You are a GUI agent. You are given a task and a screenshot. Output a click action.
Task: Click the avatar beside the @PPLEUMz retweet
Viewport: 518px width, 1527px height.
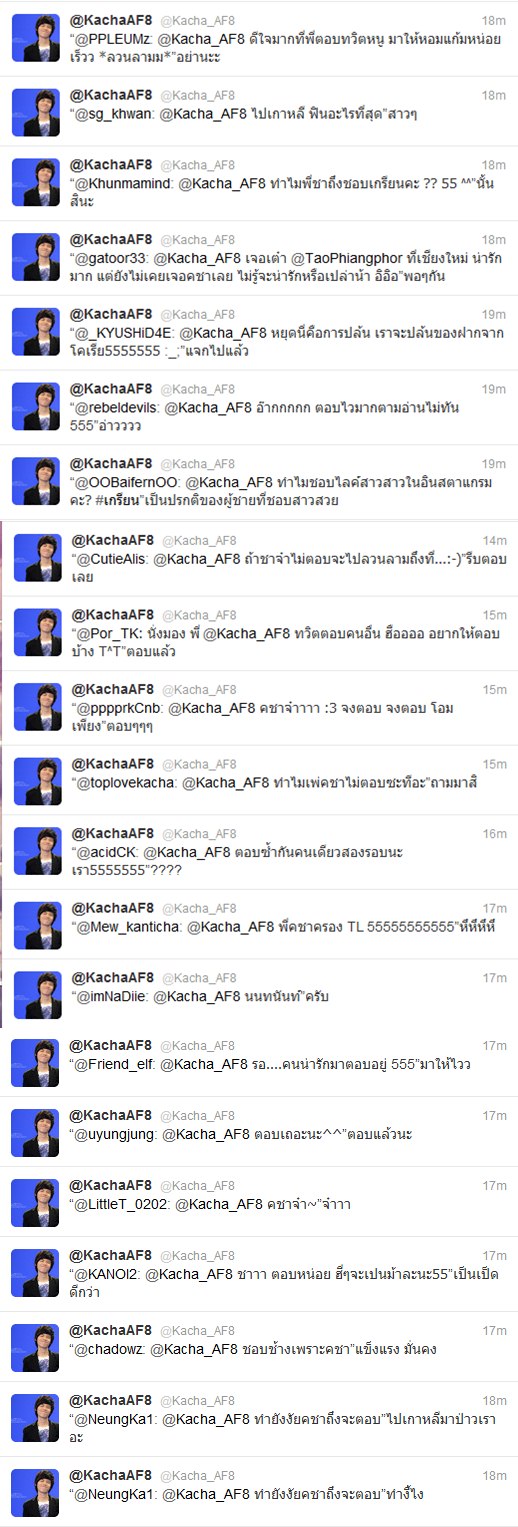(35, 39)
